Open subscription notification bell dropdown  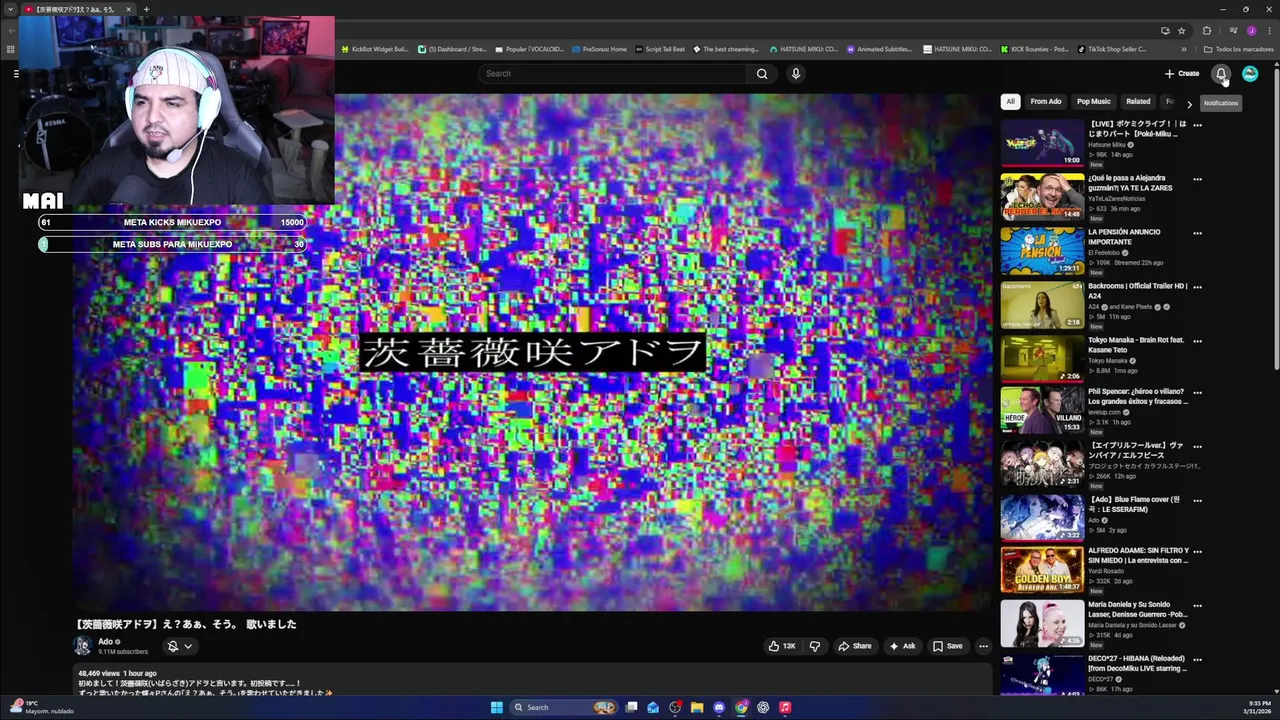pos(180,646)
